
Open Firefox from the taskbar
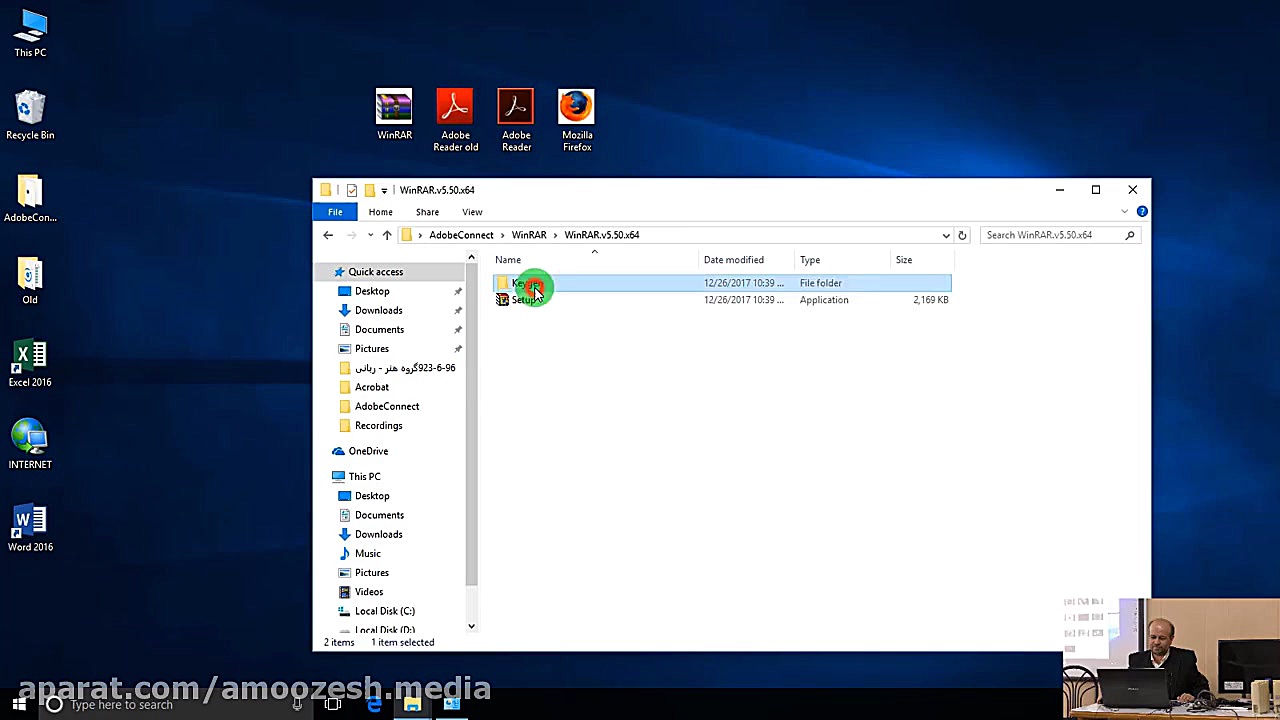pos(373,705)
